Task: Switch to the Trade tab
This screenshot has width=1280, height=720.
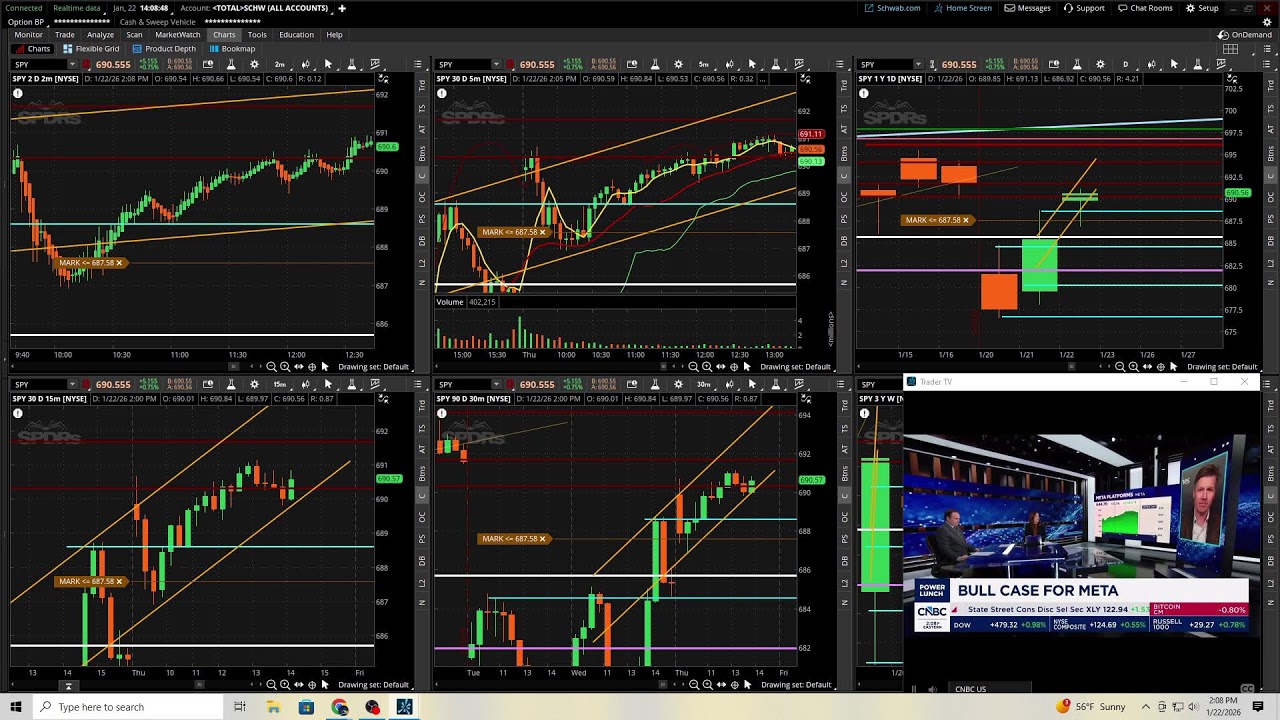Action: [x=65, y=35]
